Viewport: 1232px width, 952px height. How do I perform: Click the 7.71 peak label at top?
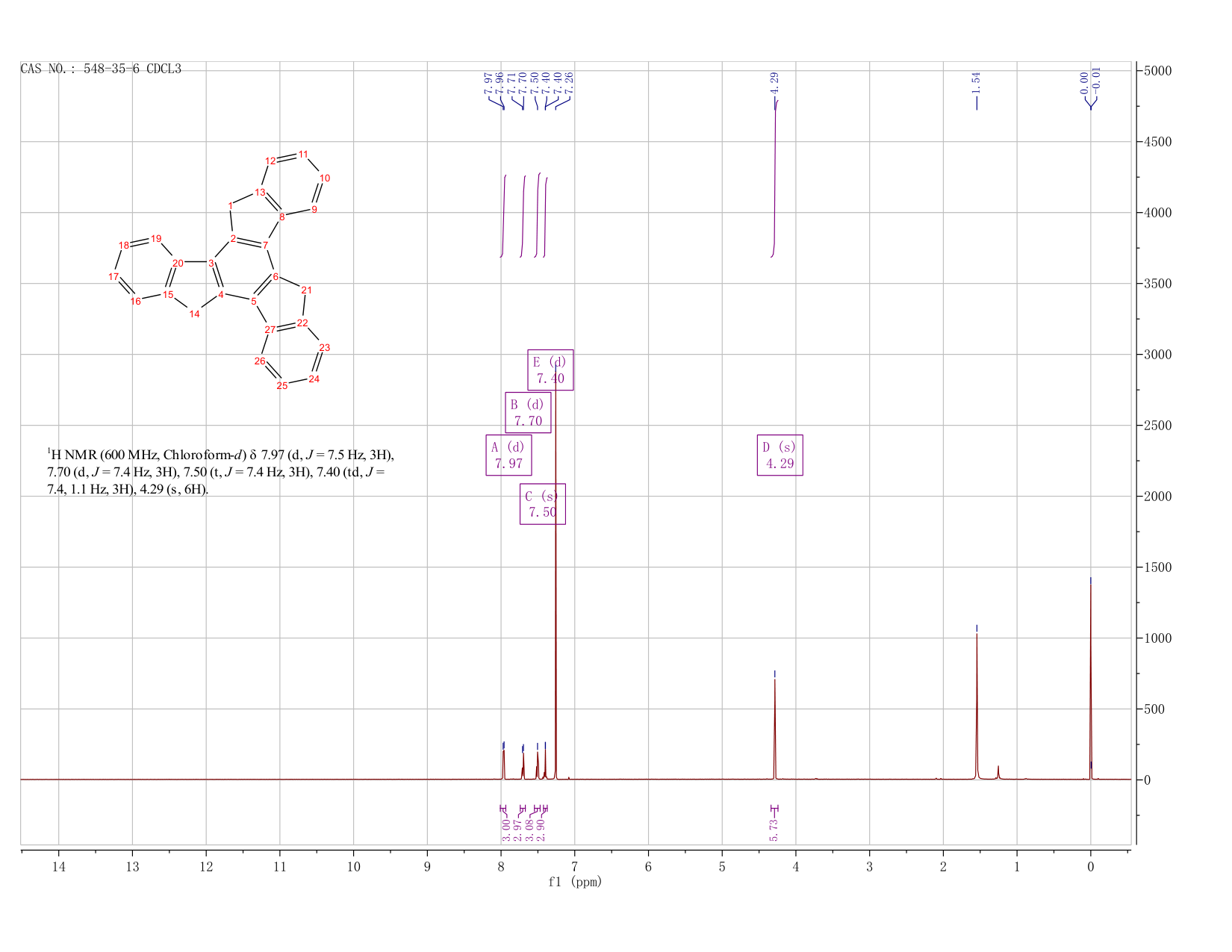pyautogui.click(x=511, y=82)
